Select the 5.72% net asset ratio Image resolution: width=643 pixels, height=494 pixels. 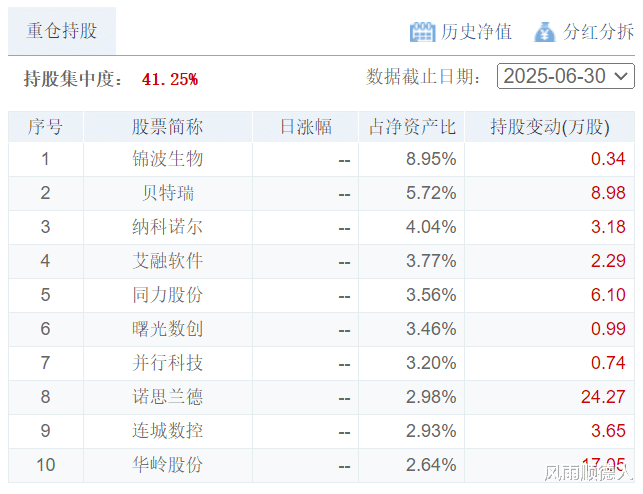pyautogui.click(x=431, y=193)
